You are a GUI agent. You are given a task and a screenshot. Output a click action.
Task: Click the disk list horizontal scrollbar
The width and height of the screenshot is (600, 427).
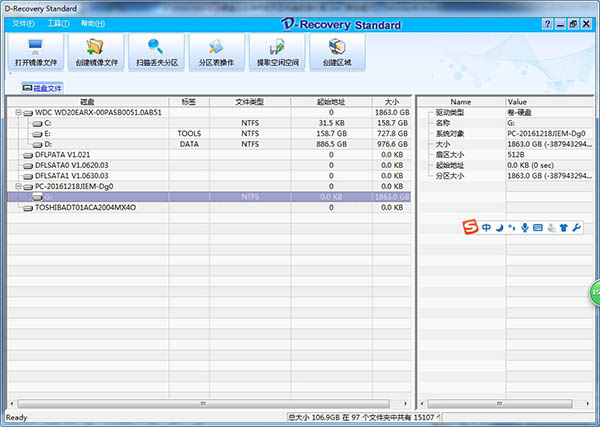203,404
